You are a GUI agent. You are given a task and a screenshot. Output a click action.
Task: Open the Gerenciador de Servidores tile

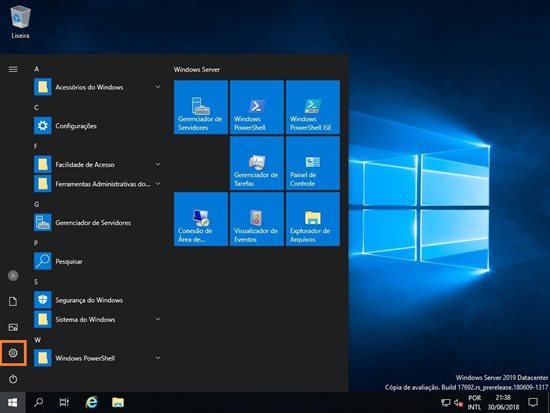pyautogui.click(x=201, y=107)
